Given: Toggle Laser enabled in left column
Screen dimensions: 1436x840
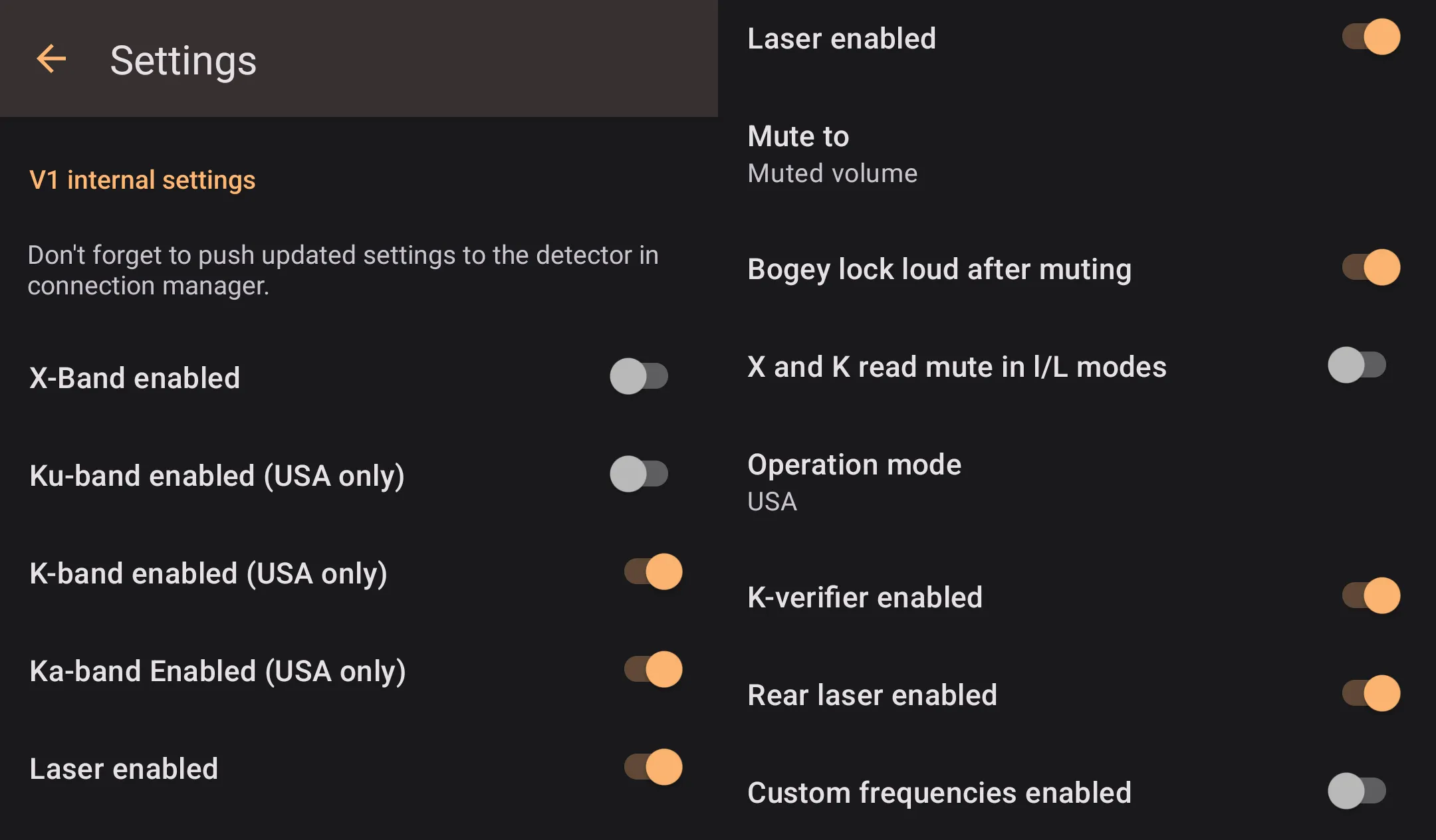Looking at the screenshot, I should [x=653, y=767].
